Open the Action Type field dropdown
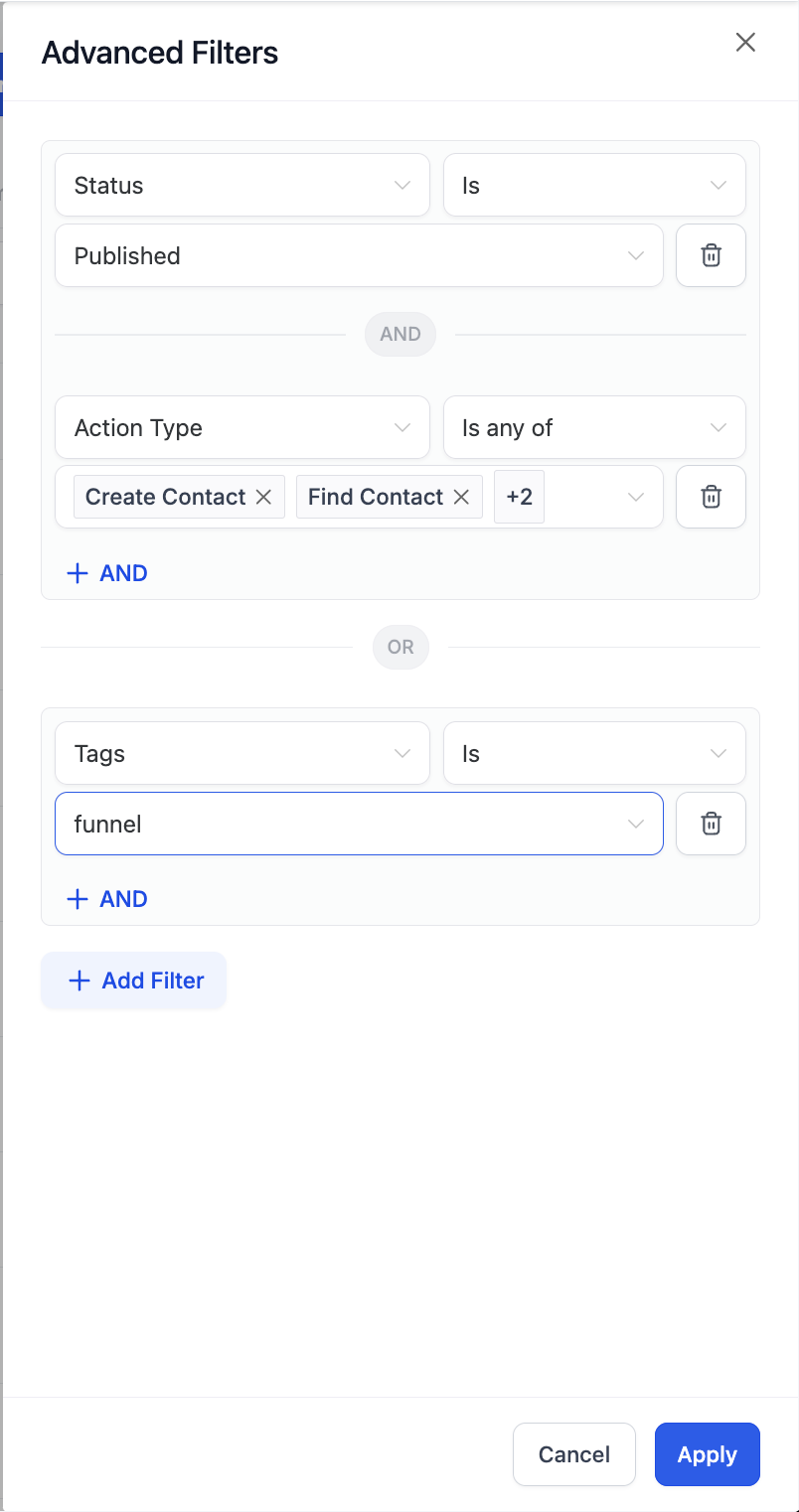This screenshot has height=1512, width=799. coord(241,428)
